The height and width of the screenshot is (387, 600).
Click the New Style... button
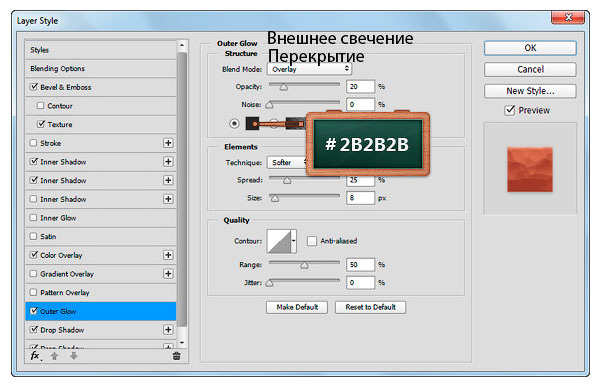pyautogui.click(x=530, y=91)
